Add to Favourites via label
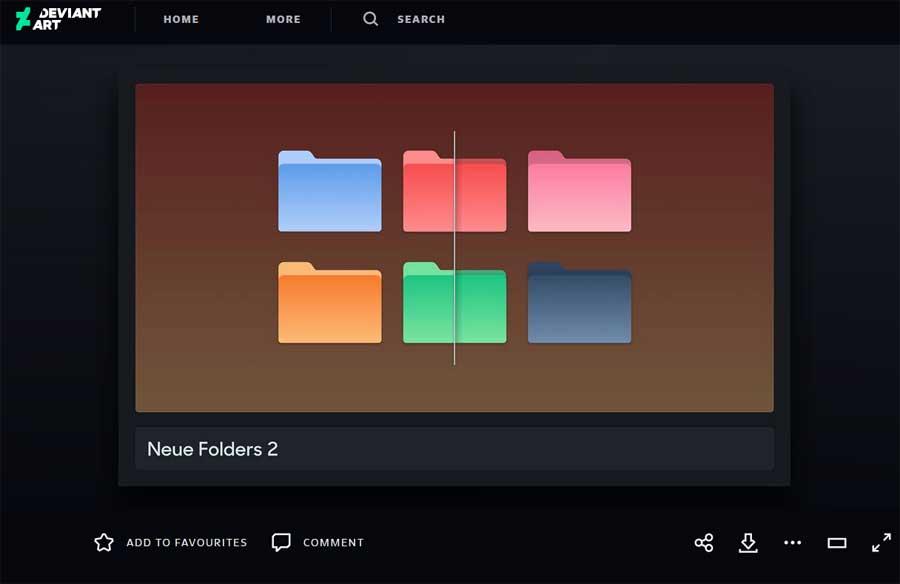This screenshot has height=584, width=900. coord(187,543)
